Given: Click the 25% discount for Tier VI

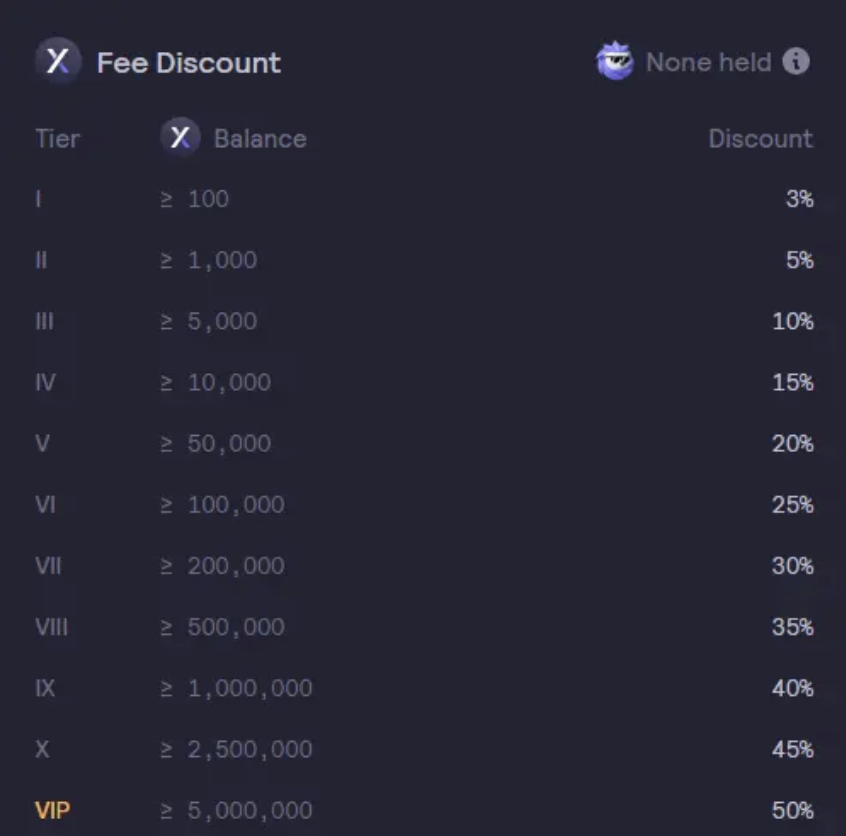Looking at the screenshot, I should (x=793, y=505).
